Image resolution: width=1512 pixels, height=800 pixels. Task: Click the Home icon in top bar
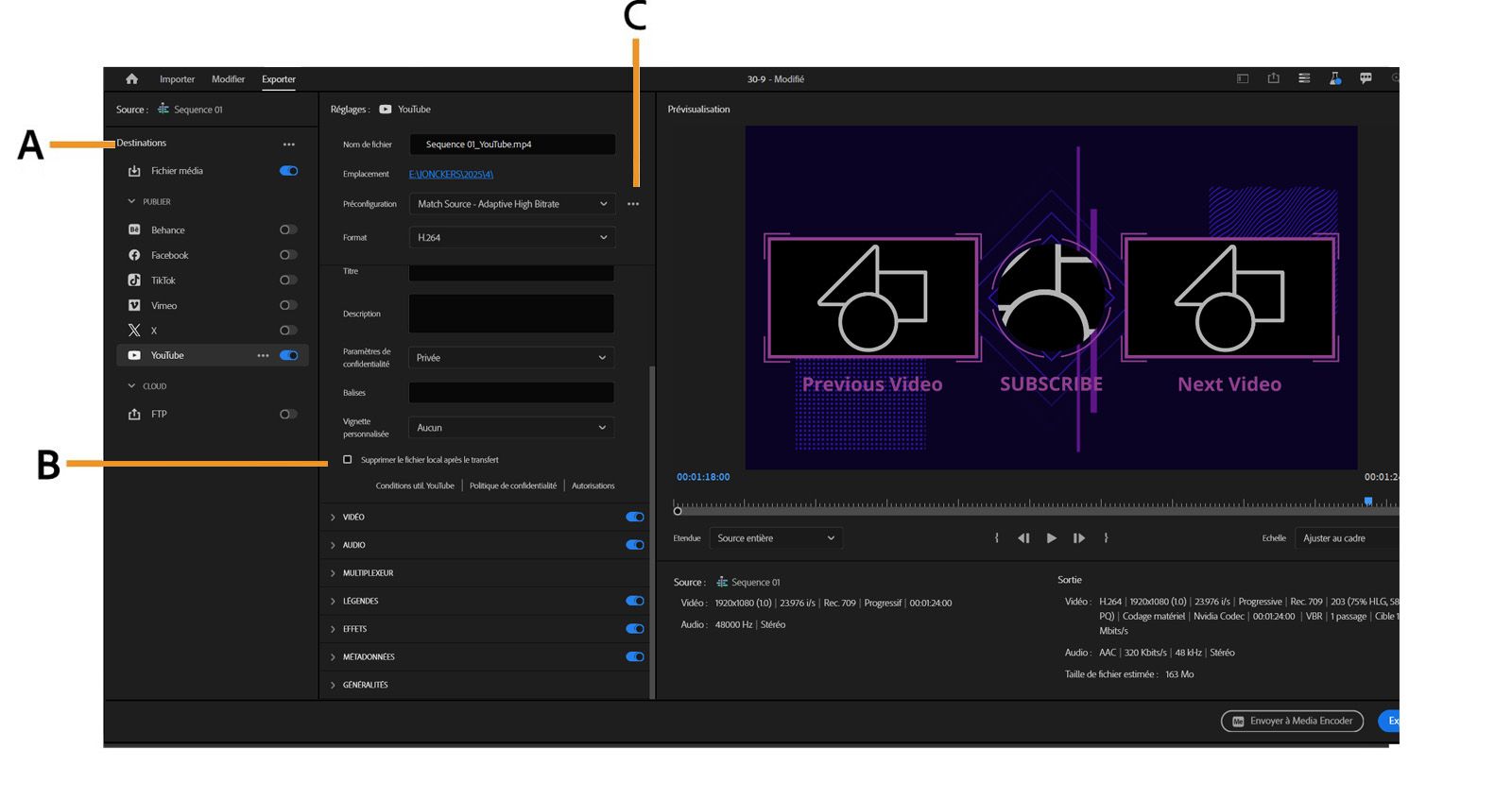click(131, 79)
